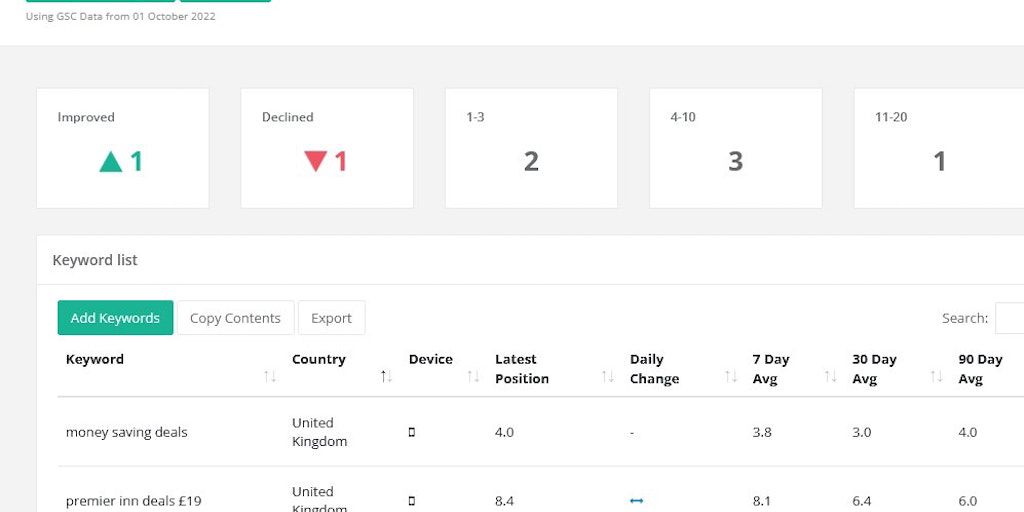The image size is (1024, 512).
Task: Sort table by Country column arrows
Action: click(386, 377)
